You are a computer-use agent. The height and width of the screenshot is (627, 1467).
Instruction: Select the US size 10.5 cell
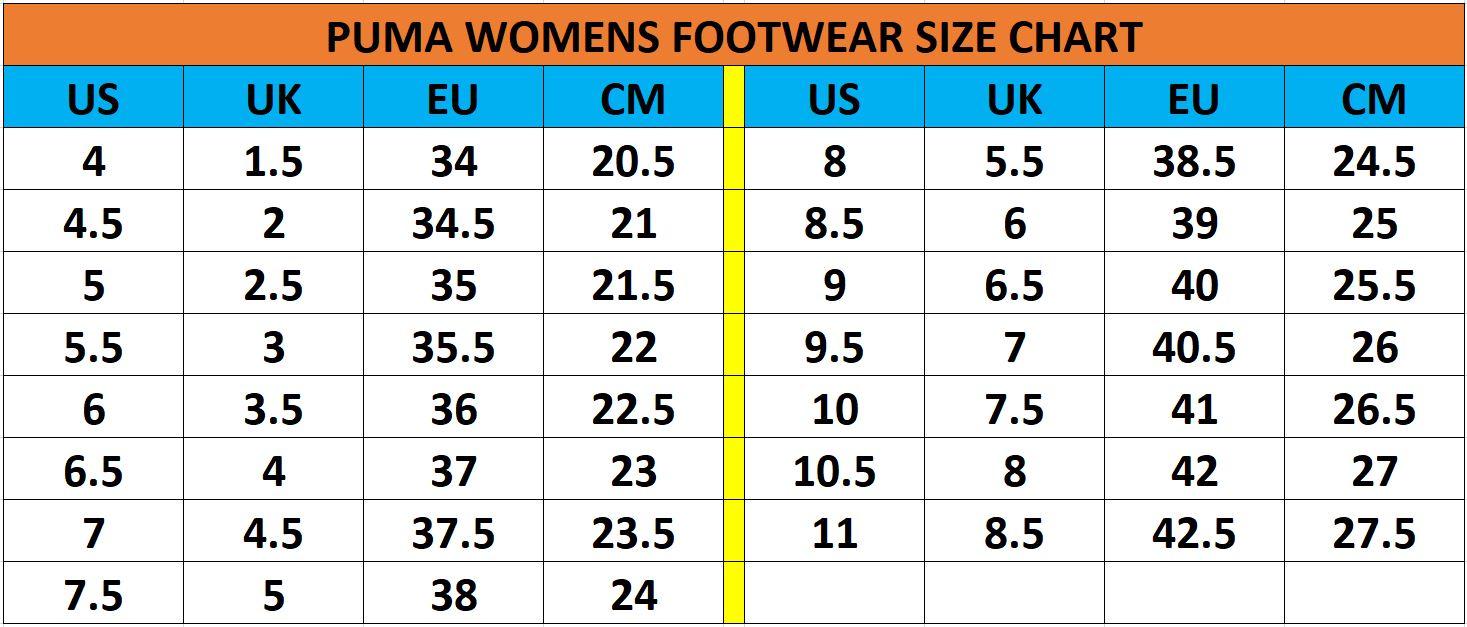pos(834,470)
